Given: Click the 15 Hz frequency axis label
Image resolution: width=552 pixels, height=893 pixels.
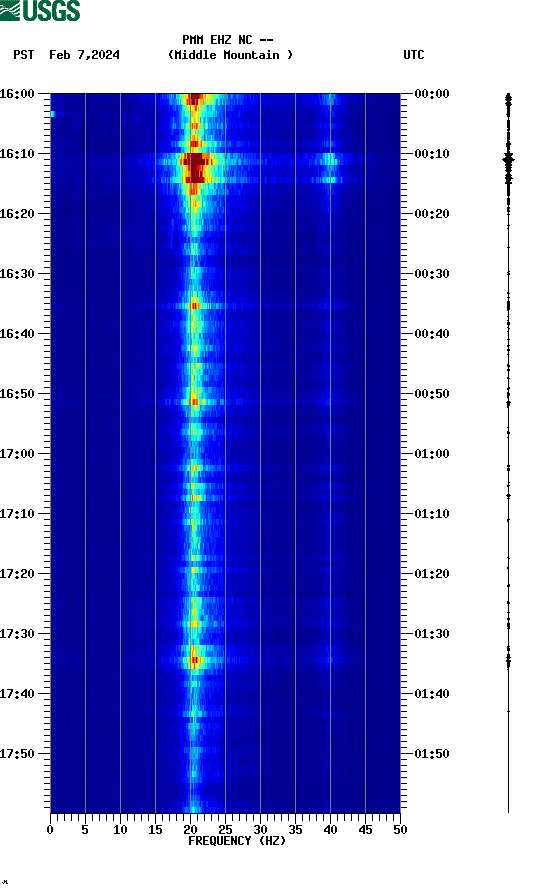Looking at the screenshot, I should pos(155,830).
